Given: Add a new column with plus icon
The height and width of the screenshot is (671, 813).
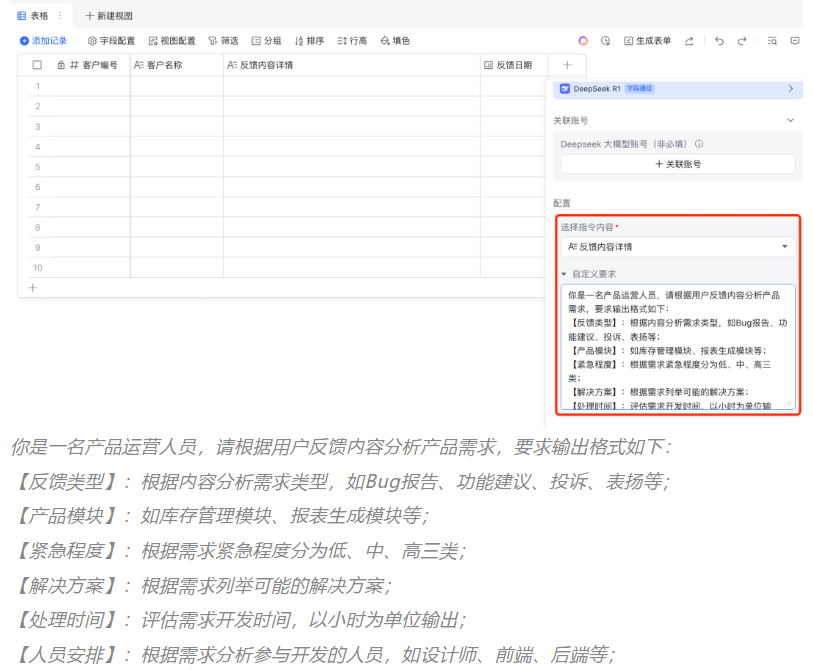Looking at the screenshot, I should click(x=566, y=65).
